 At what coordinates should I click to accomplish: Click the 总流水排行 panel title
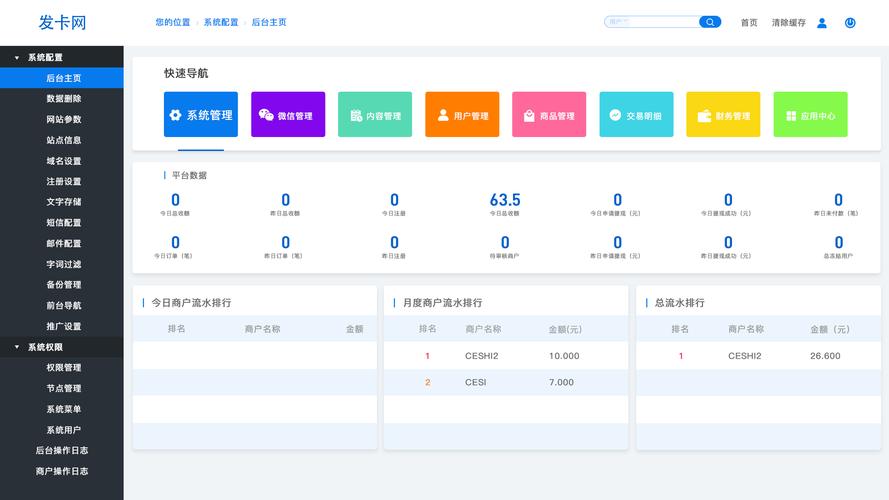pos(679,303)
